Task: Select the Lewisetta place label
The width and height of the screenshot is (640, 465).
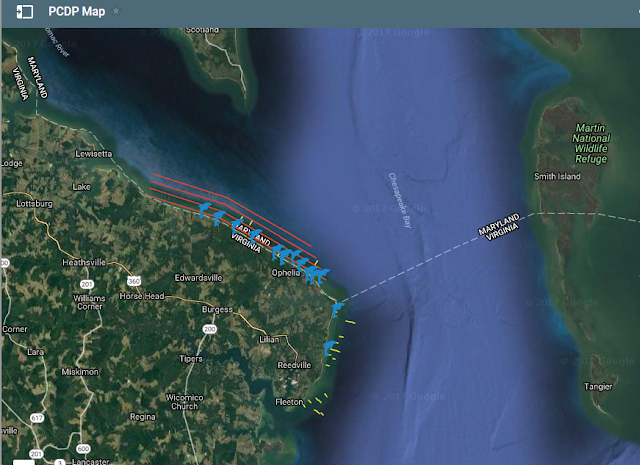Action: tap(93, 154)
